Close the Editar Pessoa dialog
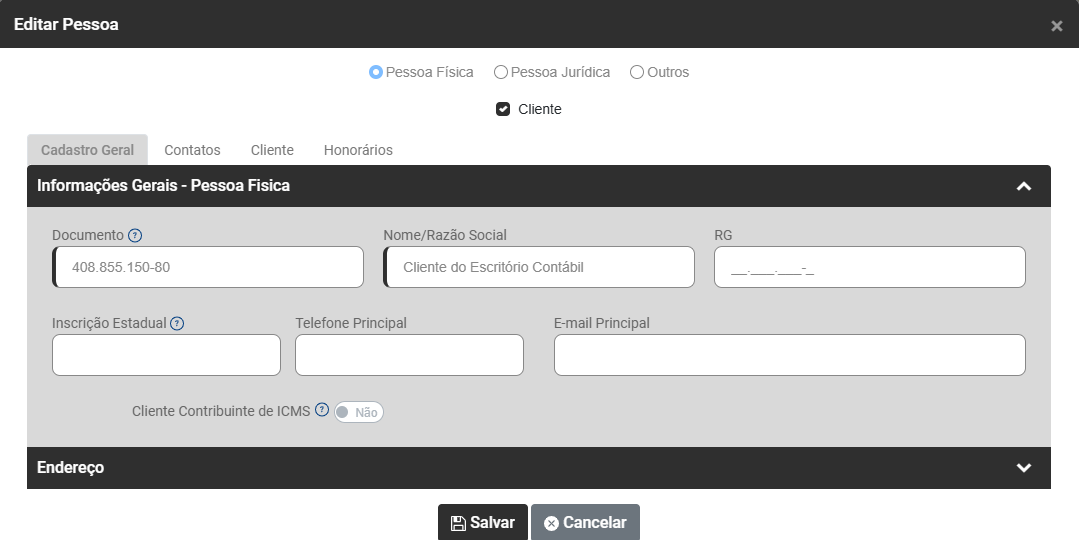 1057,26
